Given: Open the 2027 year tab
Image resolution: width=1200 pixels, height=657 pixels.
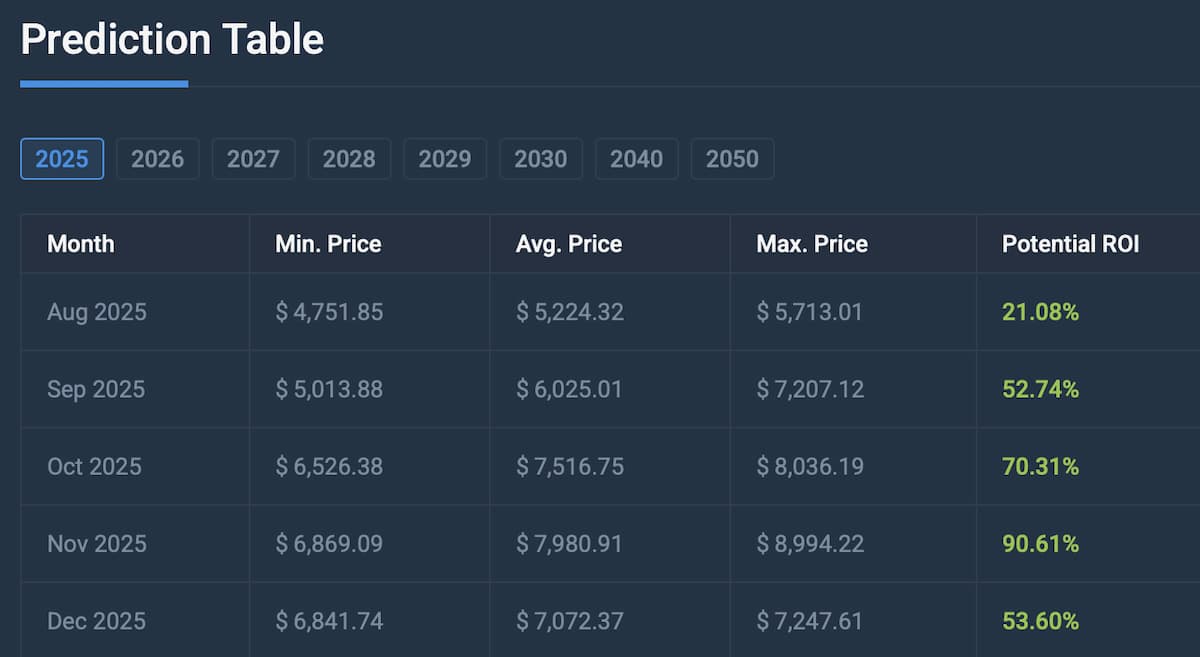Looking at the screenshot, I should point(253,158).
